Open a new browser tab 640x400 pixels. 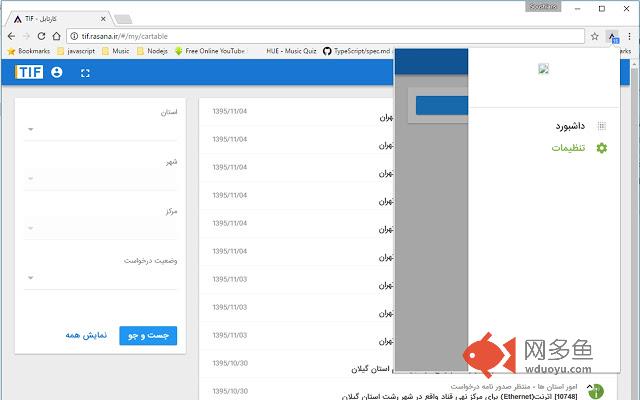click(x=123, y=19)
